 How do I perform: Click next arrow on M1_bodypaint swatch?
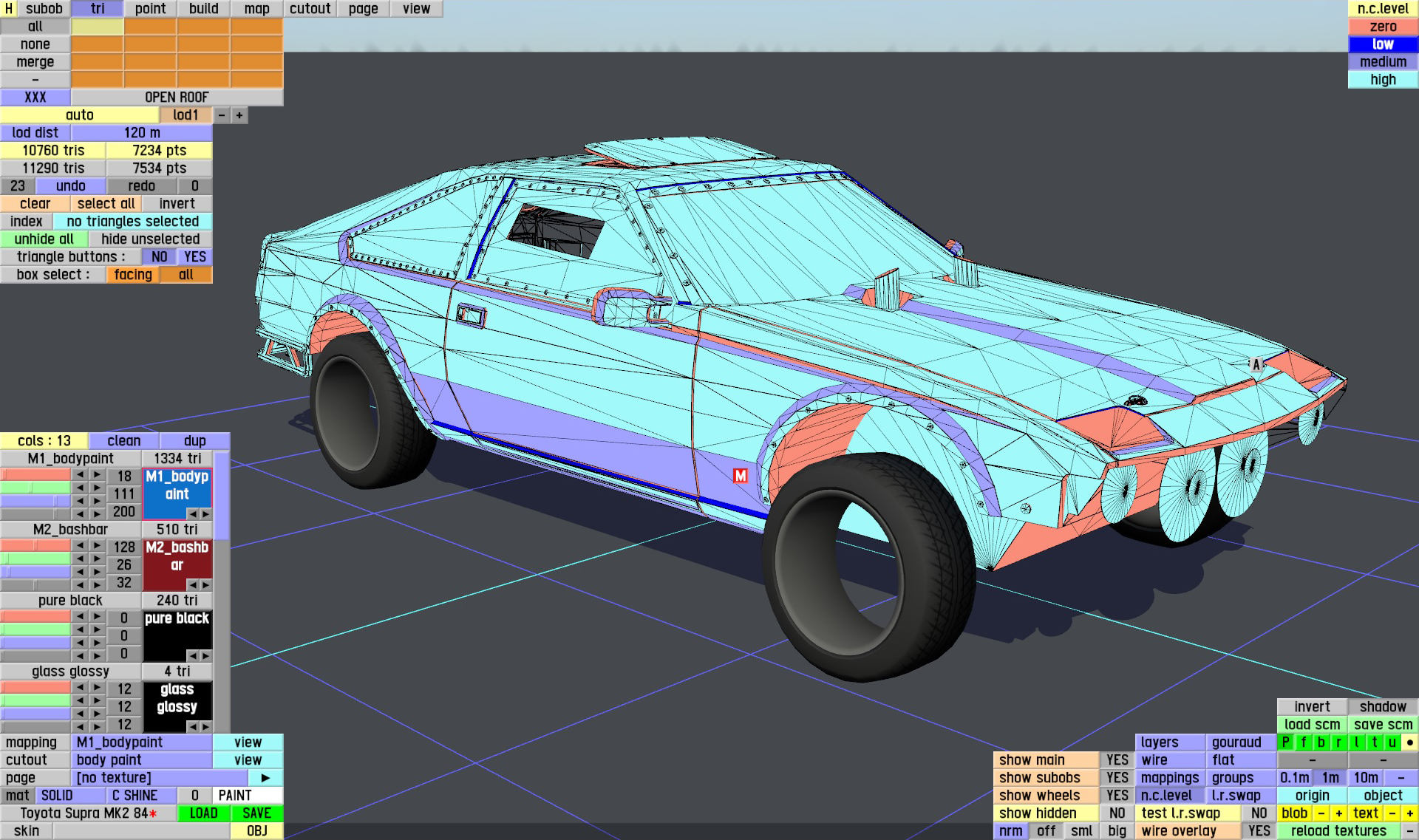(x=205, y=513)
